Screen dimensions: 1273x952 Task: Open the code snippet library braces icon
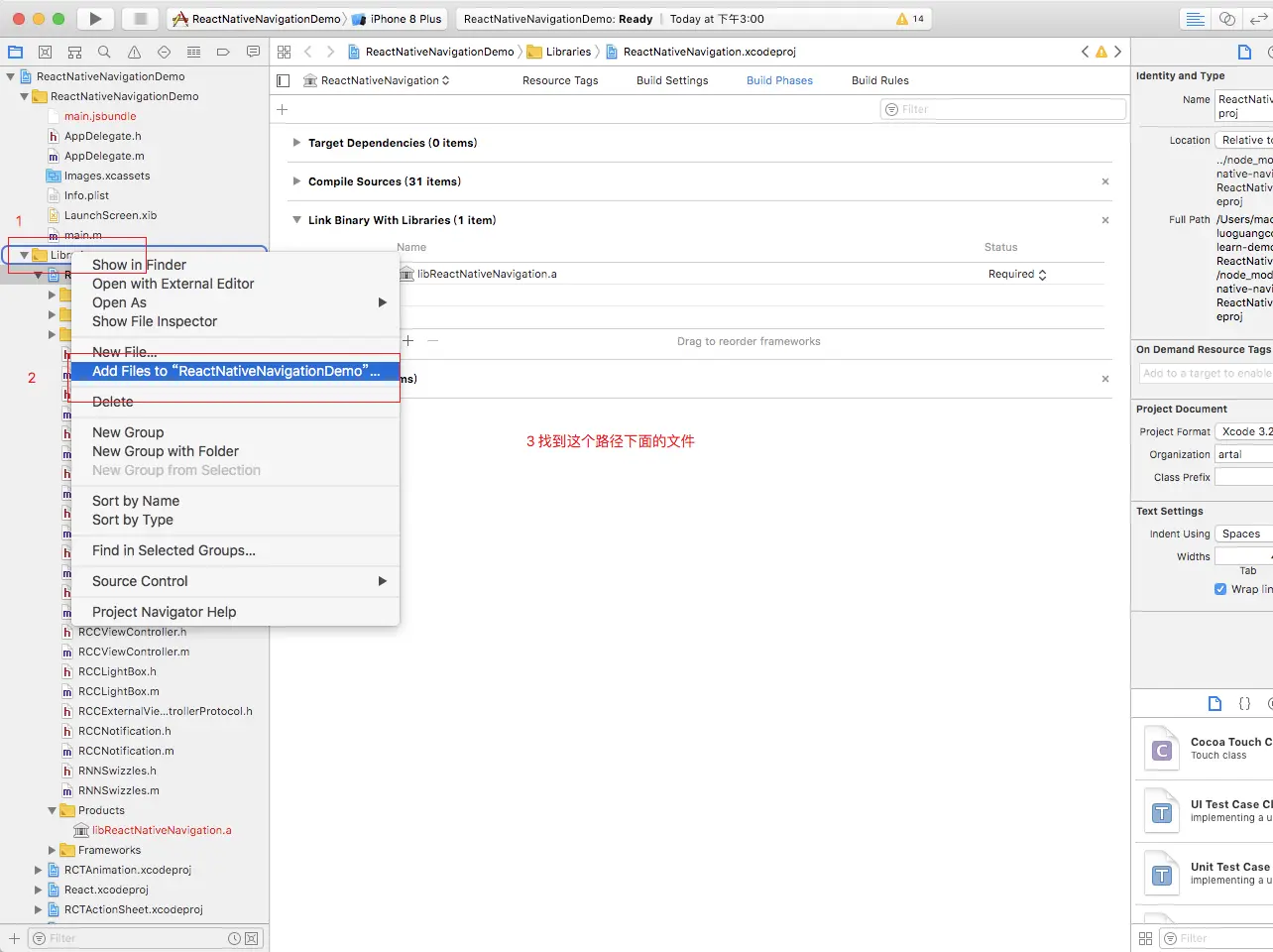pyautogui.click(x=1244, y=703)
